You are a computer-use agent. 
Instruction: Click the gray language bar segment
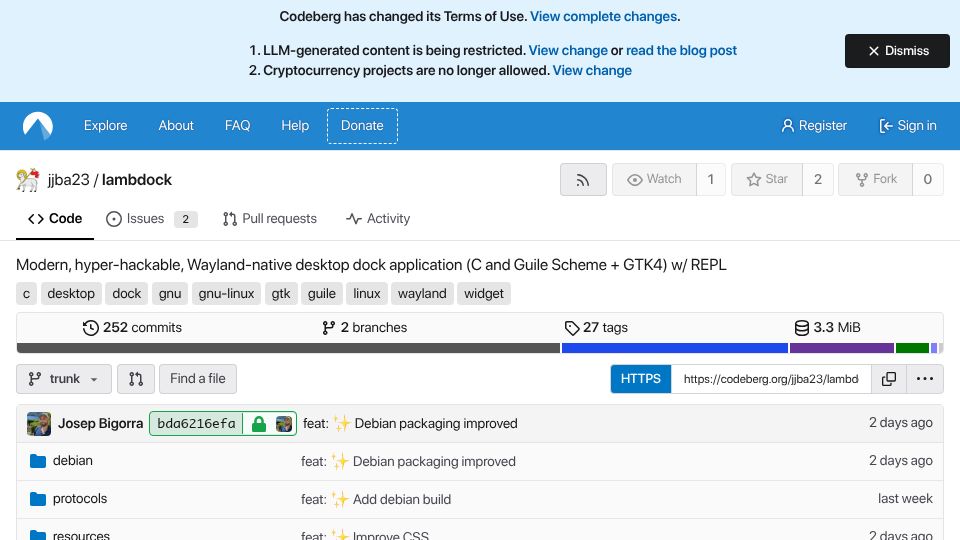point(288,348)
